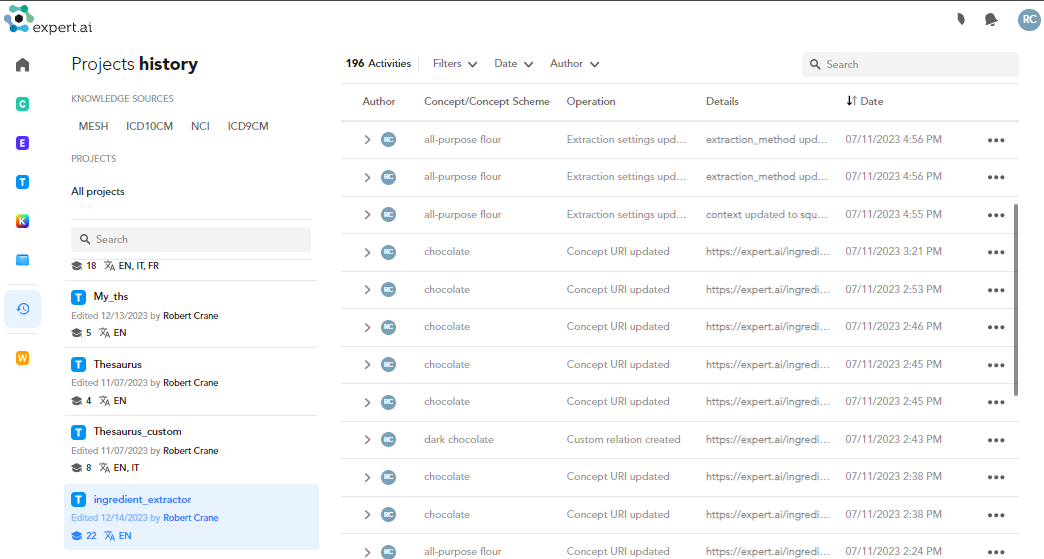This screenshot has height=559, width=1044.
Task: Click the activity list vertical scrollbar
Action: pyautogui.click(x=1016, y=300)
